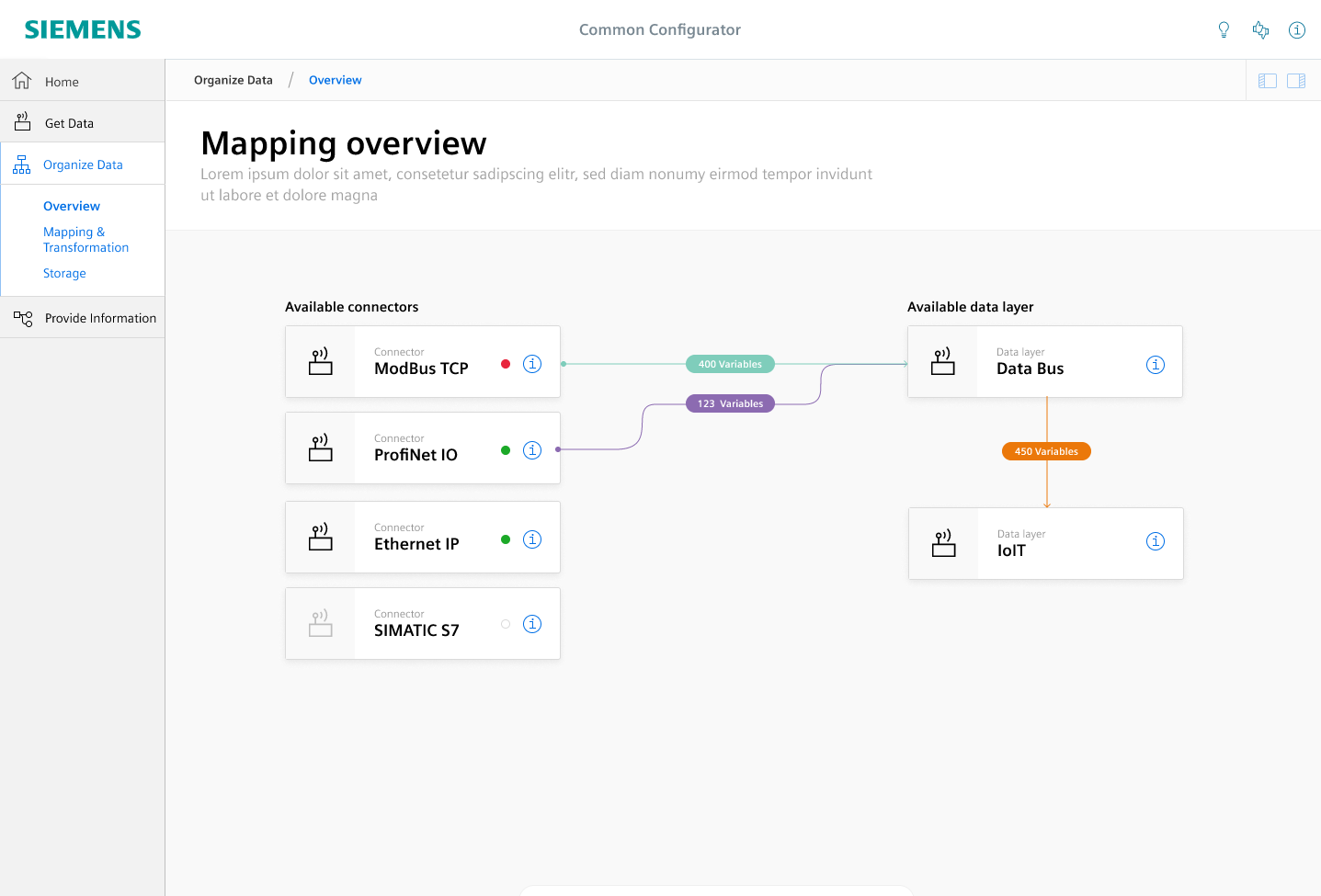Show info for ProfiNet IO connector

click(532, 450)
